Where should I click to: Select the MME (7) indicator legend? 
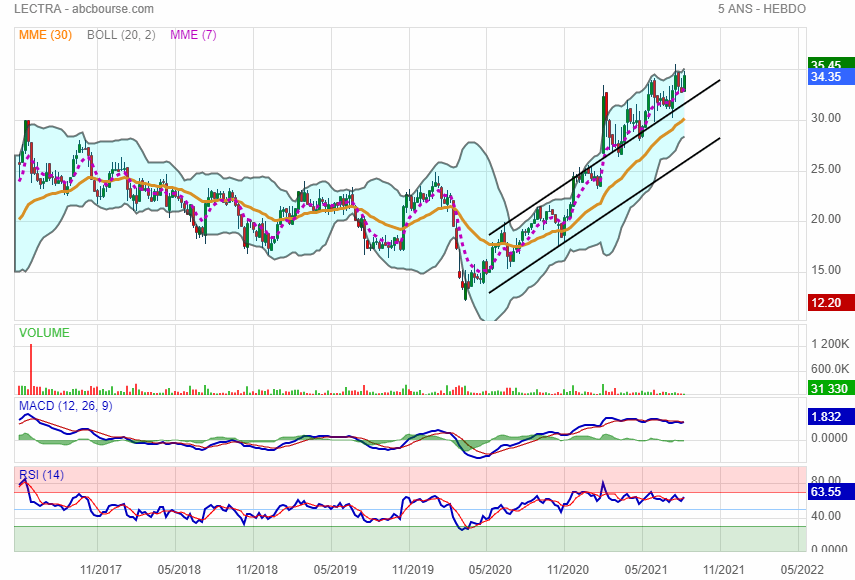pos(193,35)
